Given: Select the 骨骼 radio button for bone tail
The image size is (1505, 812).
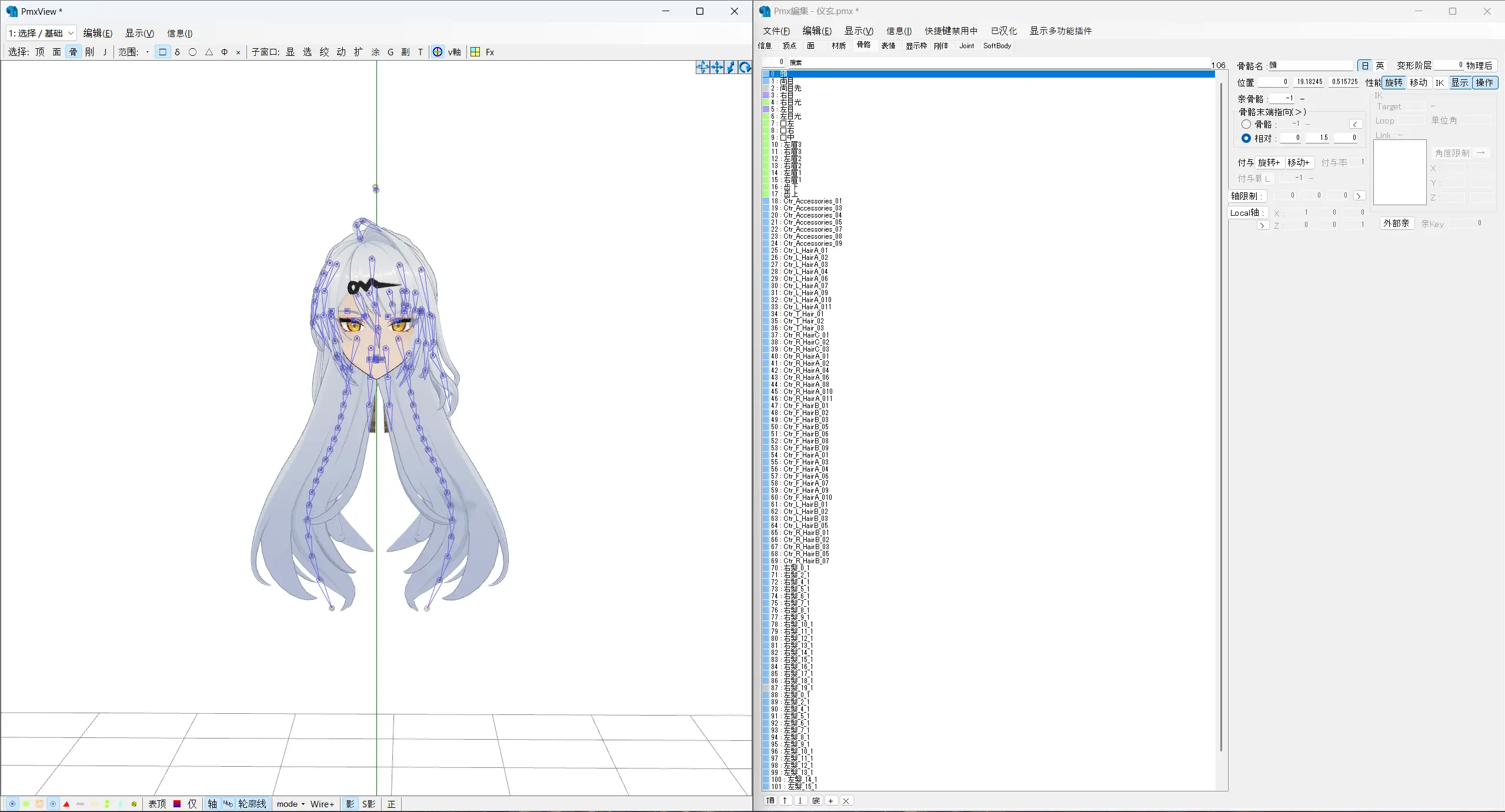Looking at the screenshot, I should 1246,124.
